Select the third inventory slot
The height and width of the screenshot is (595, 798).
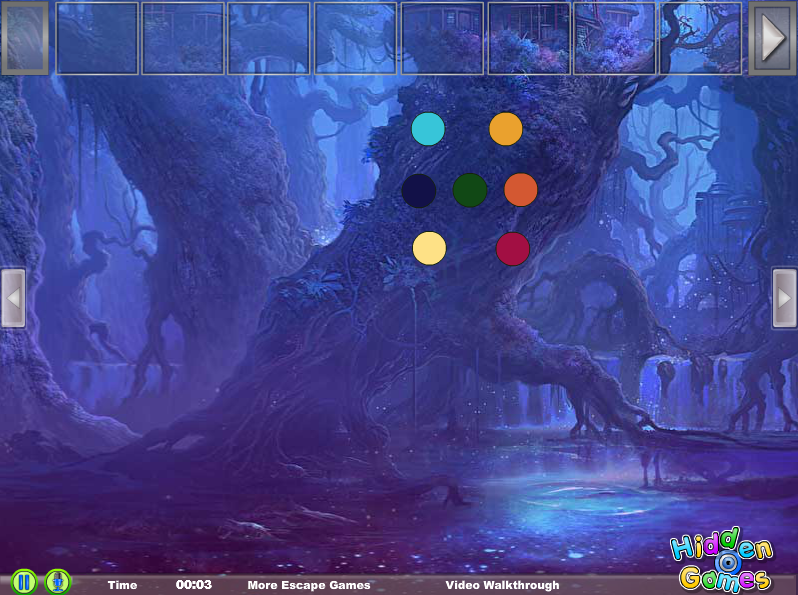coord(269,39)
